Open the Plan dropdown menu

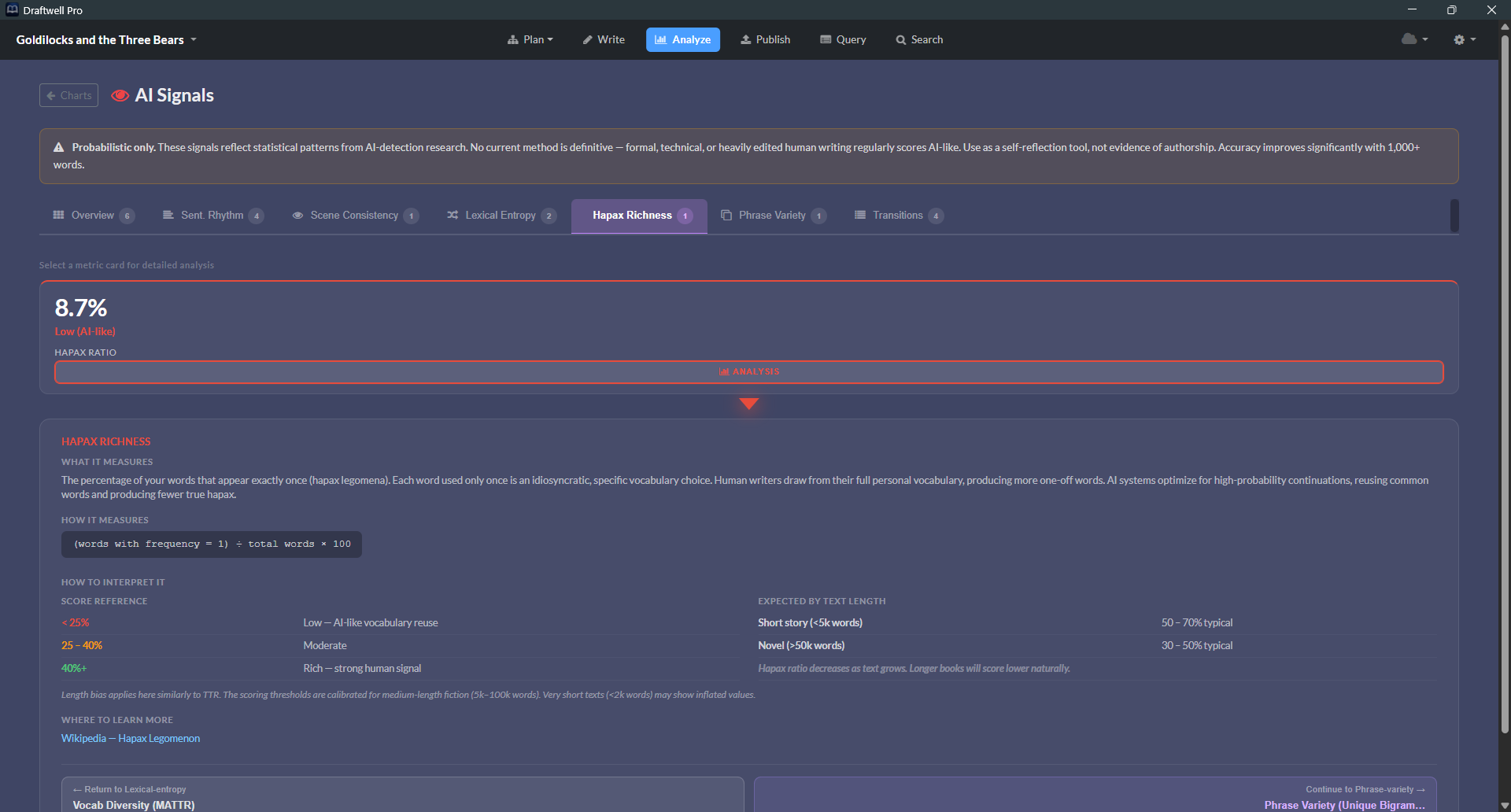[530, 39]
